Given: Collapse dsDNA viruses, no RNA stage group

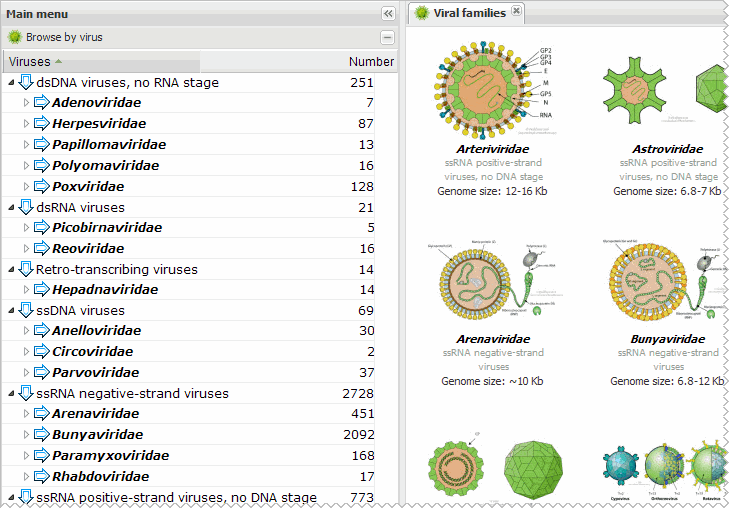Looking at the screenshot, I should point(11,82).
